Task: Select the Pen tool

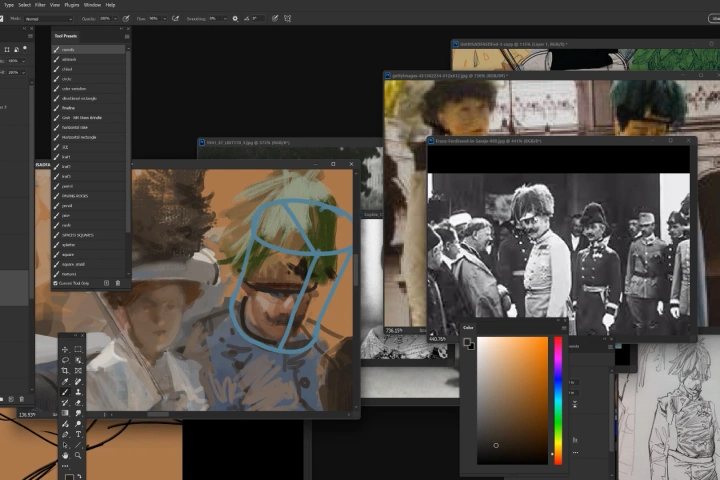Action: click(x=65, y=434)
